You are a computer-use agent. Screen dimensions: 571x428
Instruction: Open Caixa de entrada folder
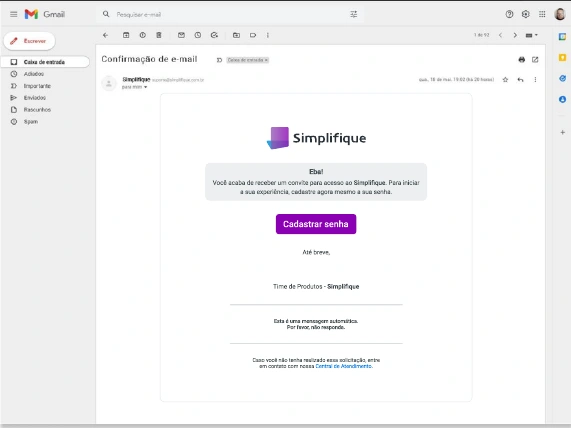pyautogui.click(x=45, y=62)
